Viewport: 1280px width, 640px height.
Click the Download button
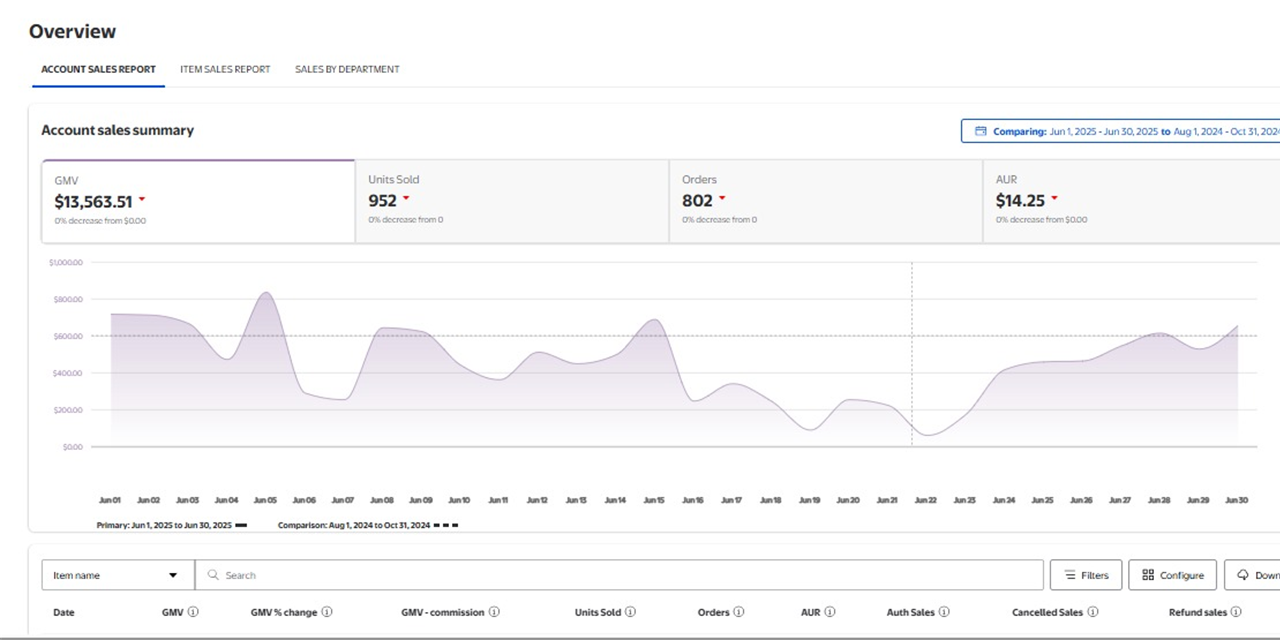[x=1252, y=575]
